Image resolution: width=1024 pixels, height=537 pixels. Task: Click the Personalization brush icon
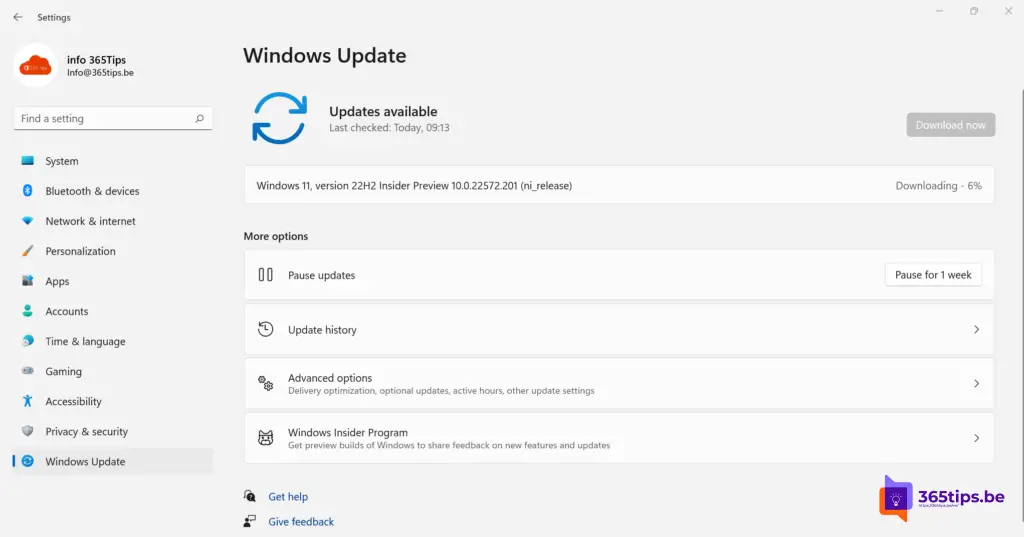tap(27, 251)
